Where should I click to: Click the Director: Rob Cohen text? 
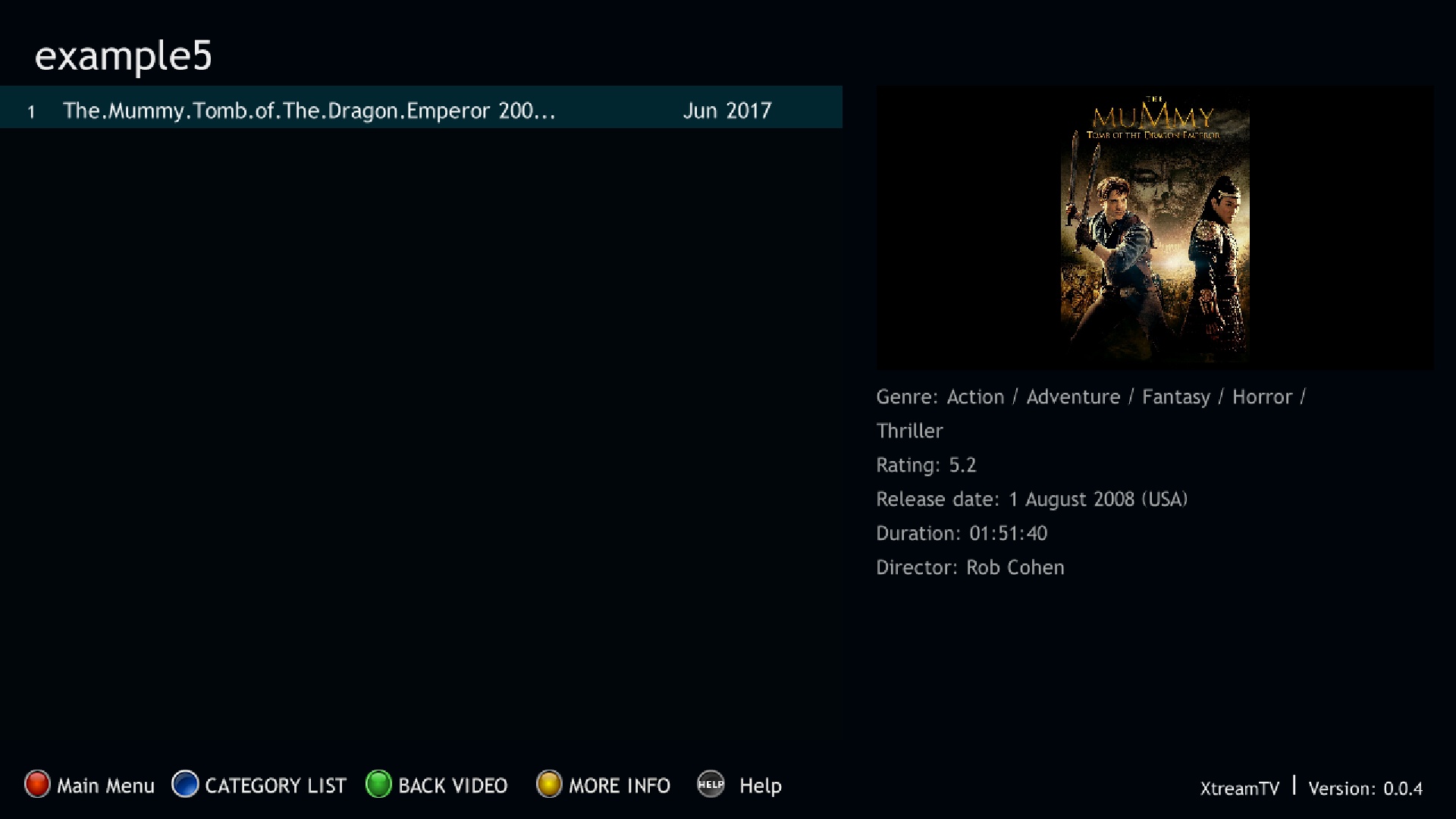970,567
